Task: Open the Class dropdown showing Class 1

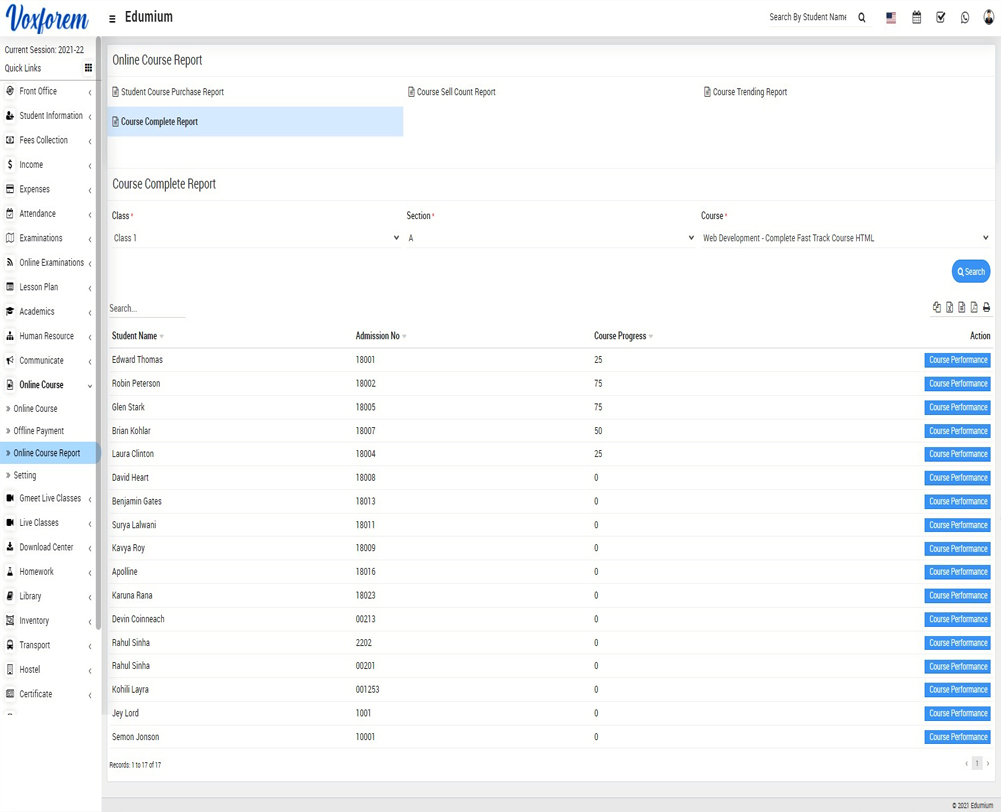Action: (256, 238)
